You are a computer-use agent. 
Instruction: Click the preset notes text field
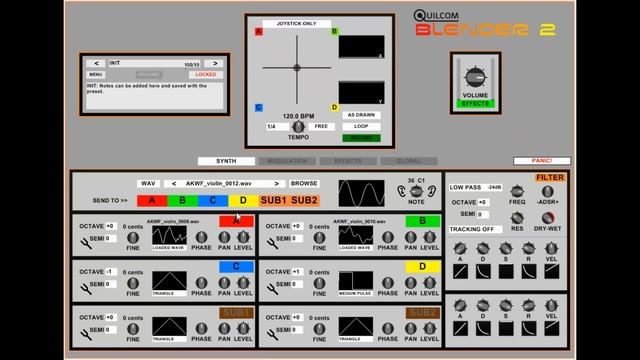pyautogui.click(x=154, y=96)
